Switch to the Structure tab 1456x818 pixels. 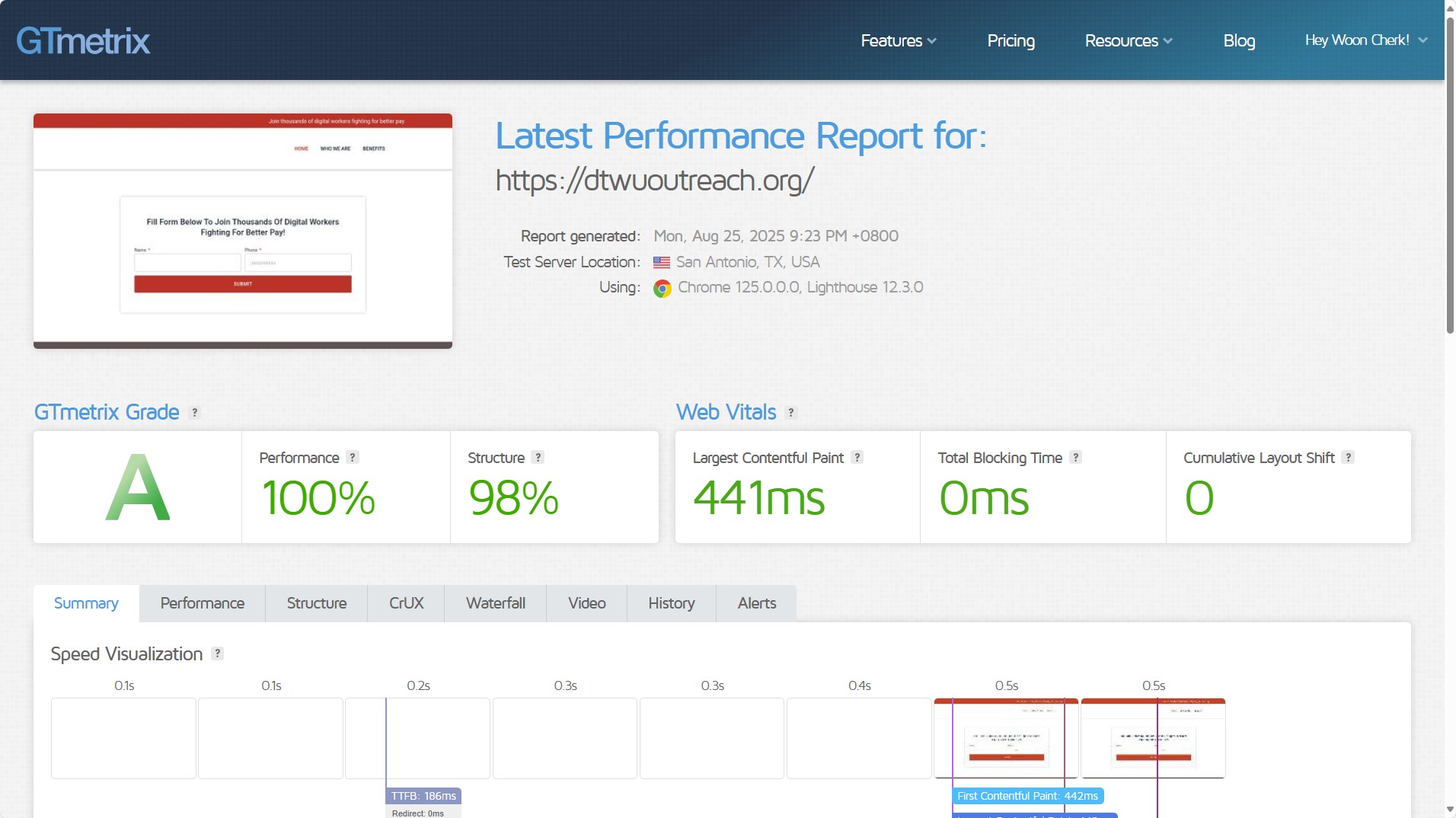pyautogui.click(x=317, y=603)
